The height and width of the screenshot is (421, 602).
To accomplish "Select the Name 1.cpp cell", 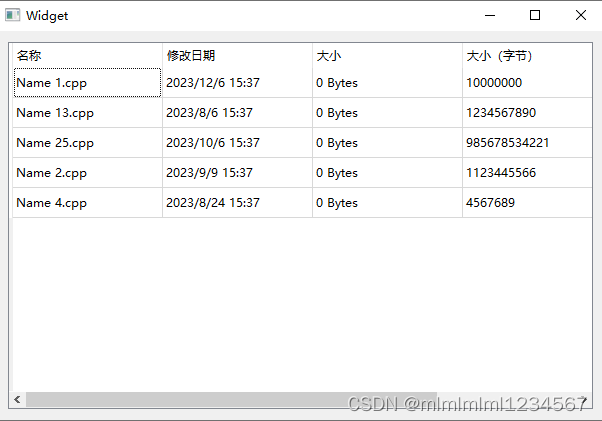I will (x=88, y=83).
